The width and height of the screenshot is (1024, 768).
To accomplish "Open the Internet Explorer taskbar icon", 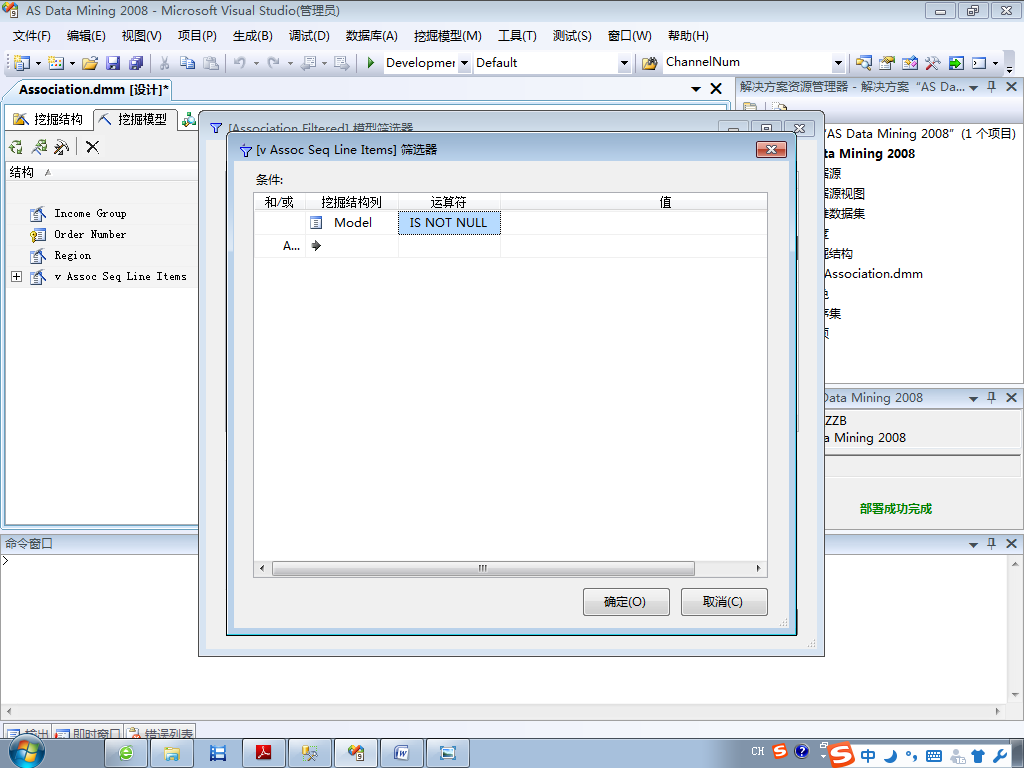I will 126,754.
